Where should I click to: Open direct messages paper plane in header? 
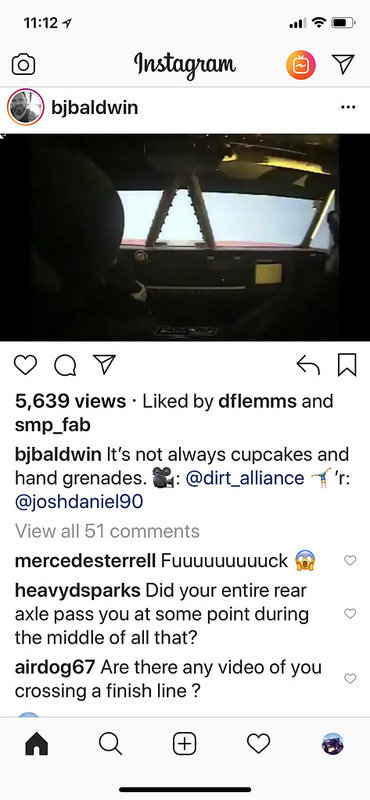pyautogui.click(x=343, y=64)
